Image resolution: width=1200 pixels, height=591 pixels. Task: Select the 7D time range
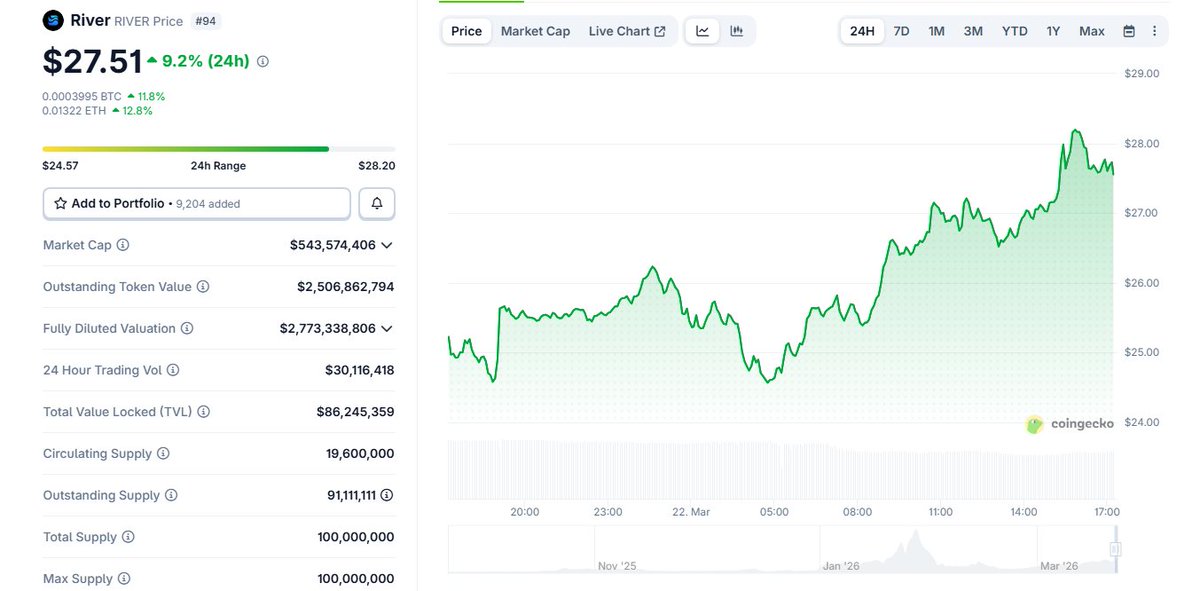click(901, 31)
